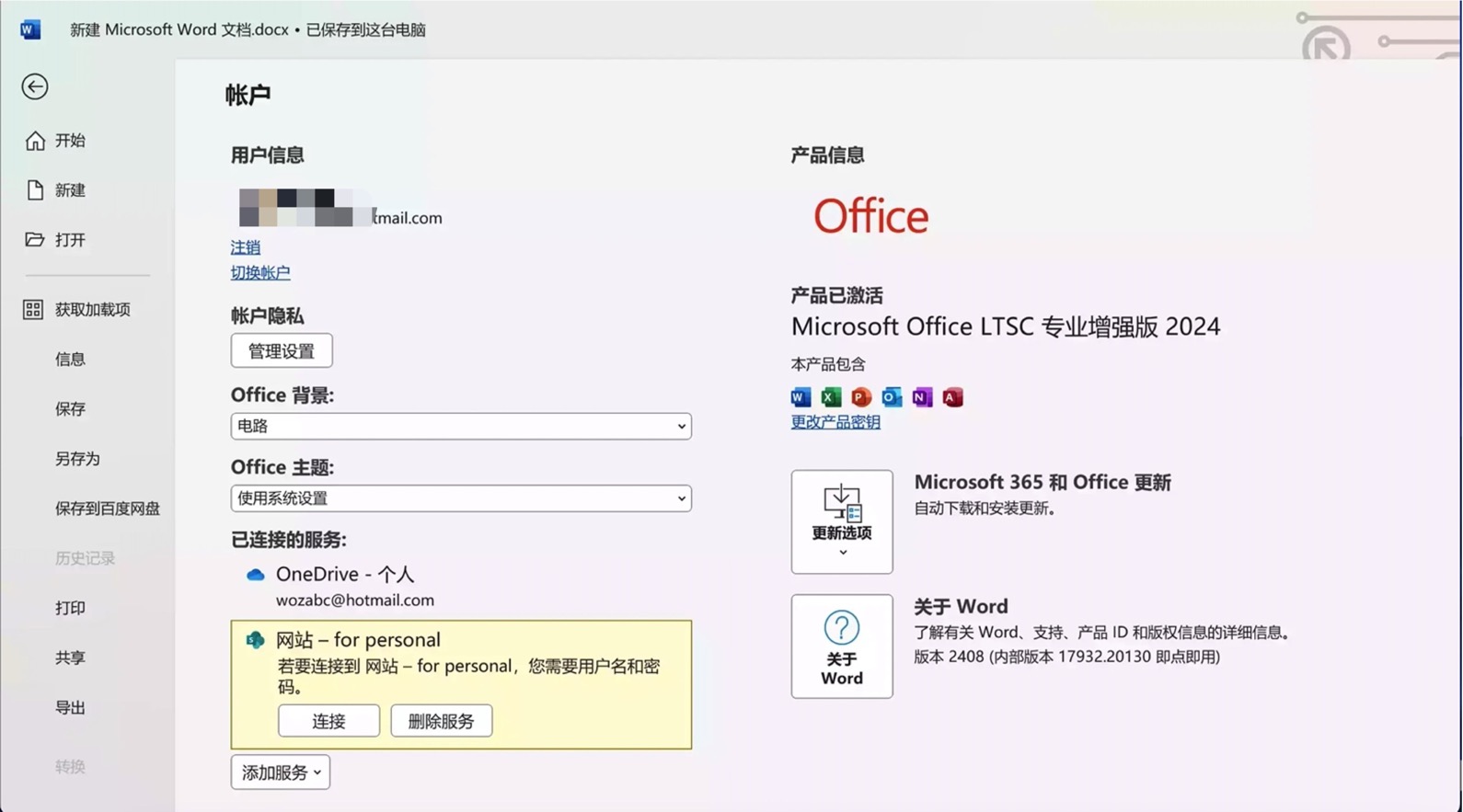Click the 产品已激活 label

coord(836,296)
